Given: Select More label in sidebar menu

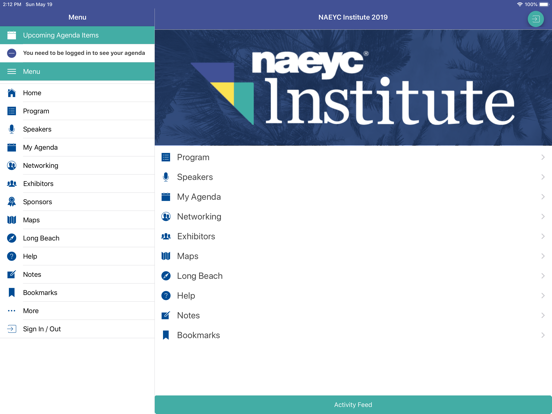Looking at the screenshot, I should click(31, 311).
